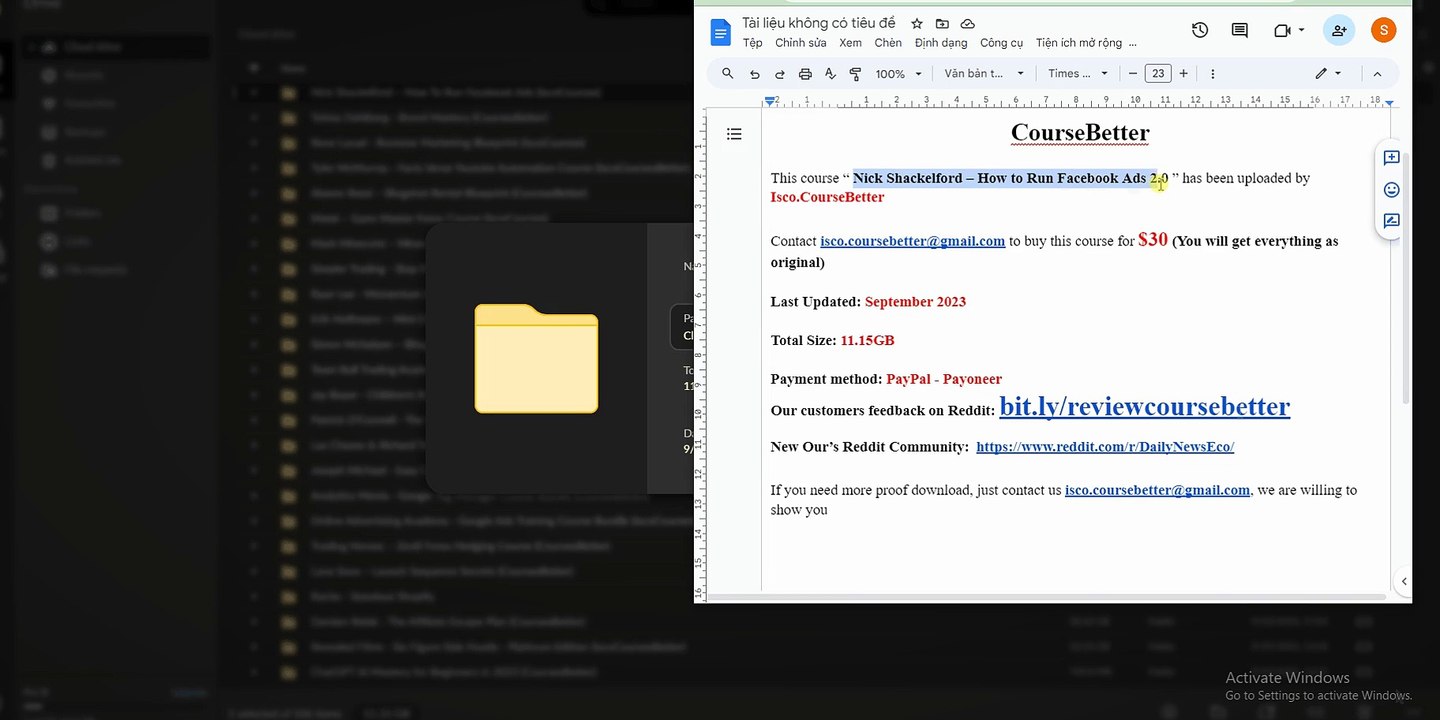Collapse the menus with the chevron
This screenshot has height=720, width=1440.
[x=1377, y=74]
